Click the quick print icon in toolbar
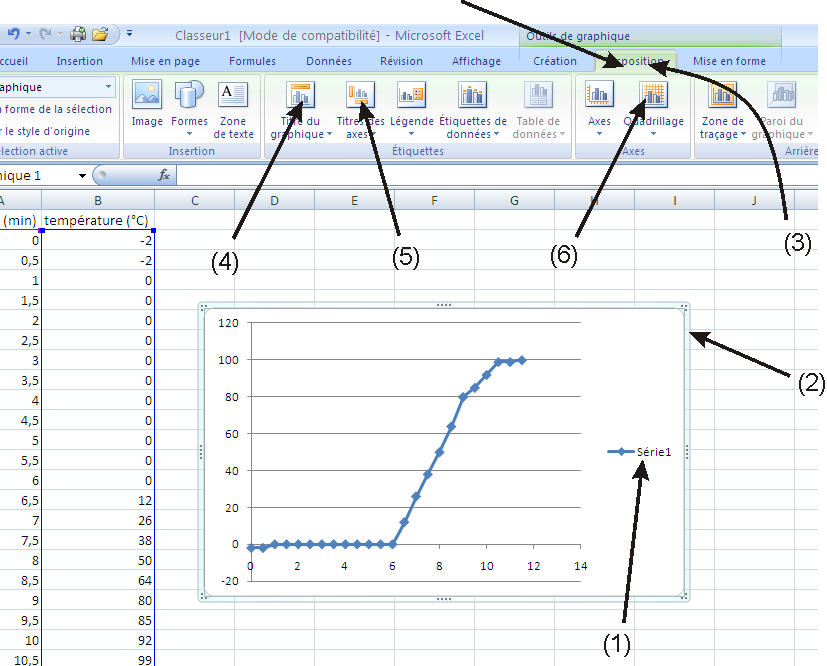The height and width of the screenshot is (666, 827). click(x=78, y=34)
